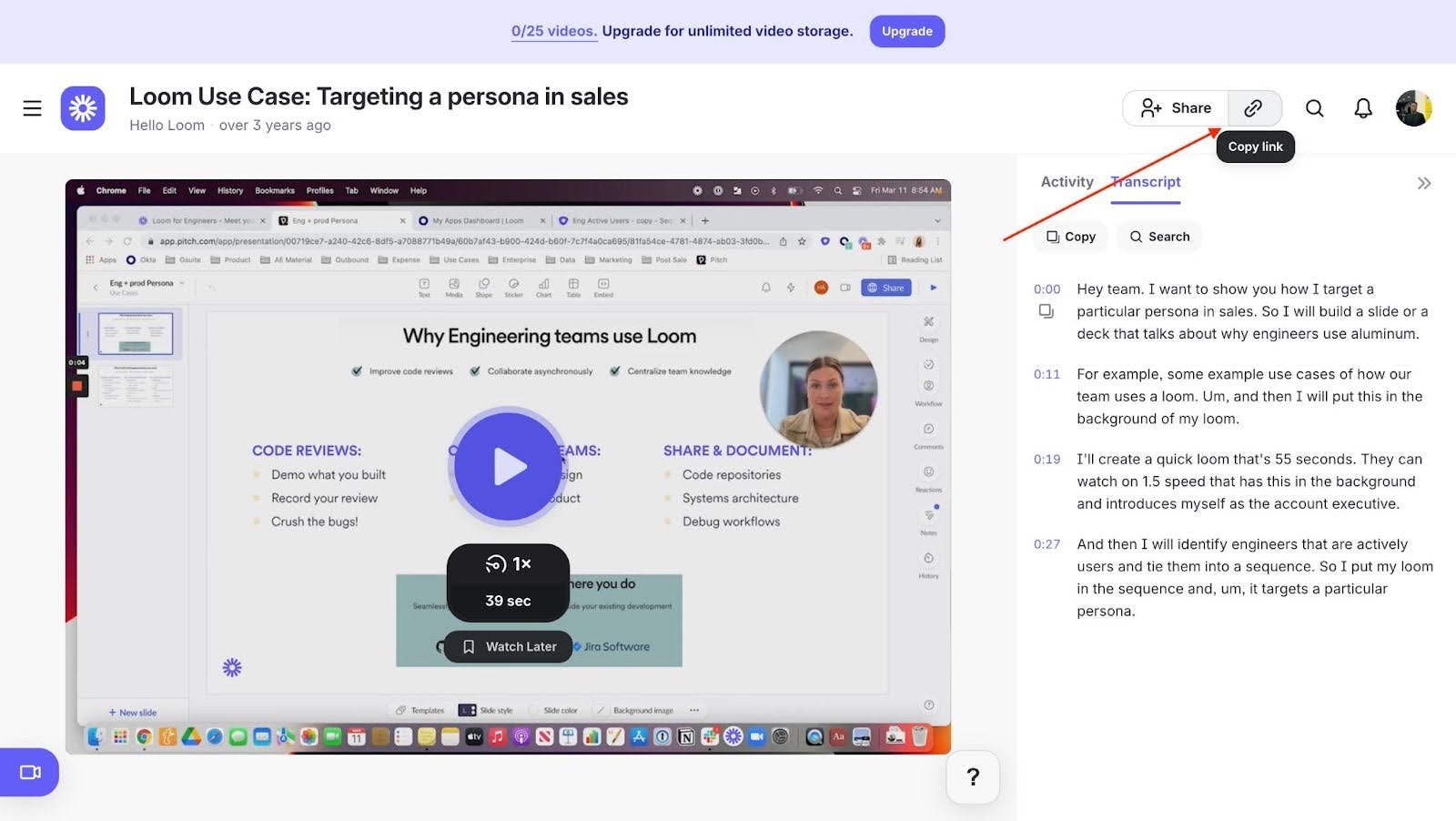The height and width of the screenshot is (821, 1456).
Task: Click the Upgrade button in the banner
Action: click(x=907, y=31)
